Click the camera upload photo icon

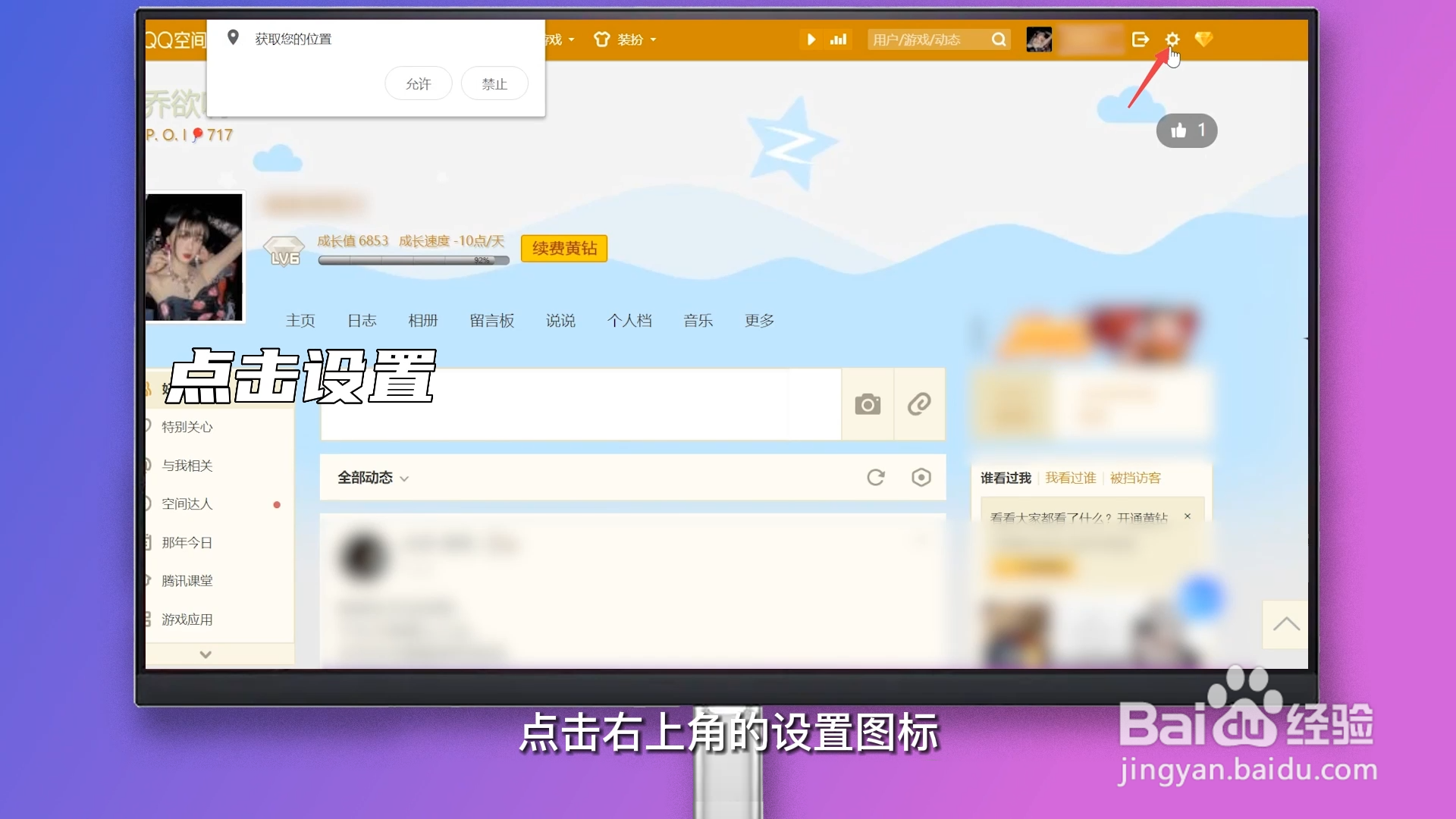click(x=868, y=404)
